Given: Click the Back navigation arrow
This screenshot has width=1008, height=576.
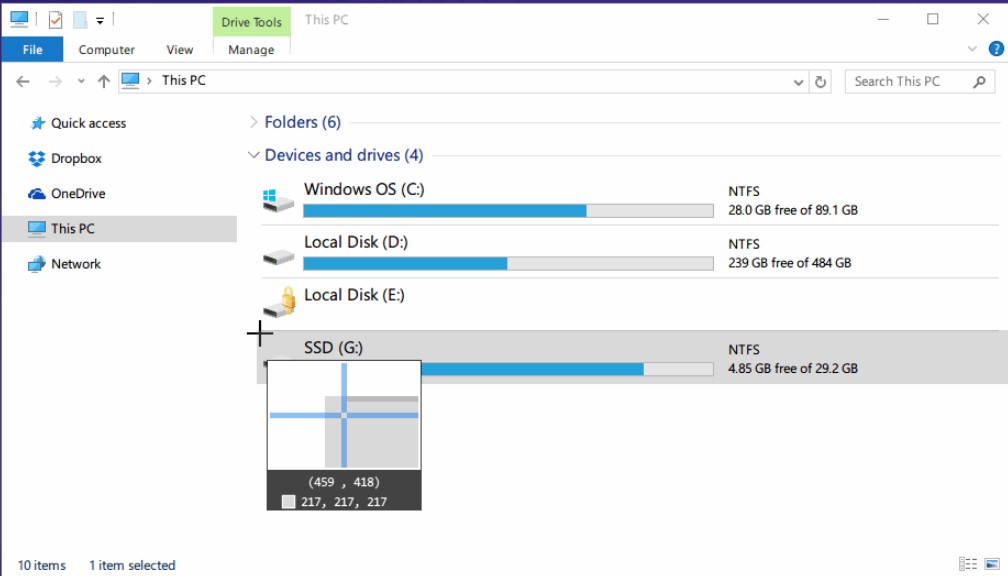Looking at the screenshot, I should [23, 82].
